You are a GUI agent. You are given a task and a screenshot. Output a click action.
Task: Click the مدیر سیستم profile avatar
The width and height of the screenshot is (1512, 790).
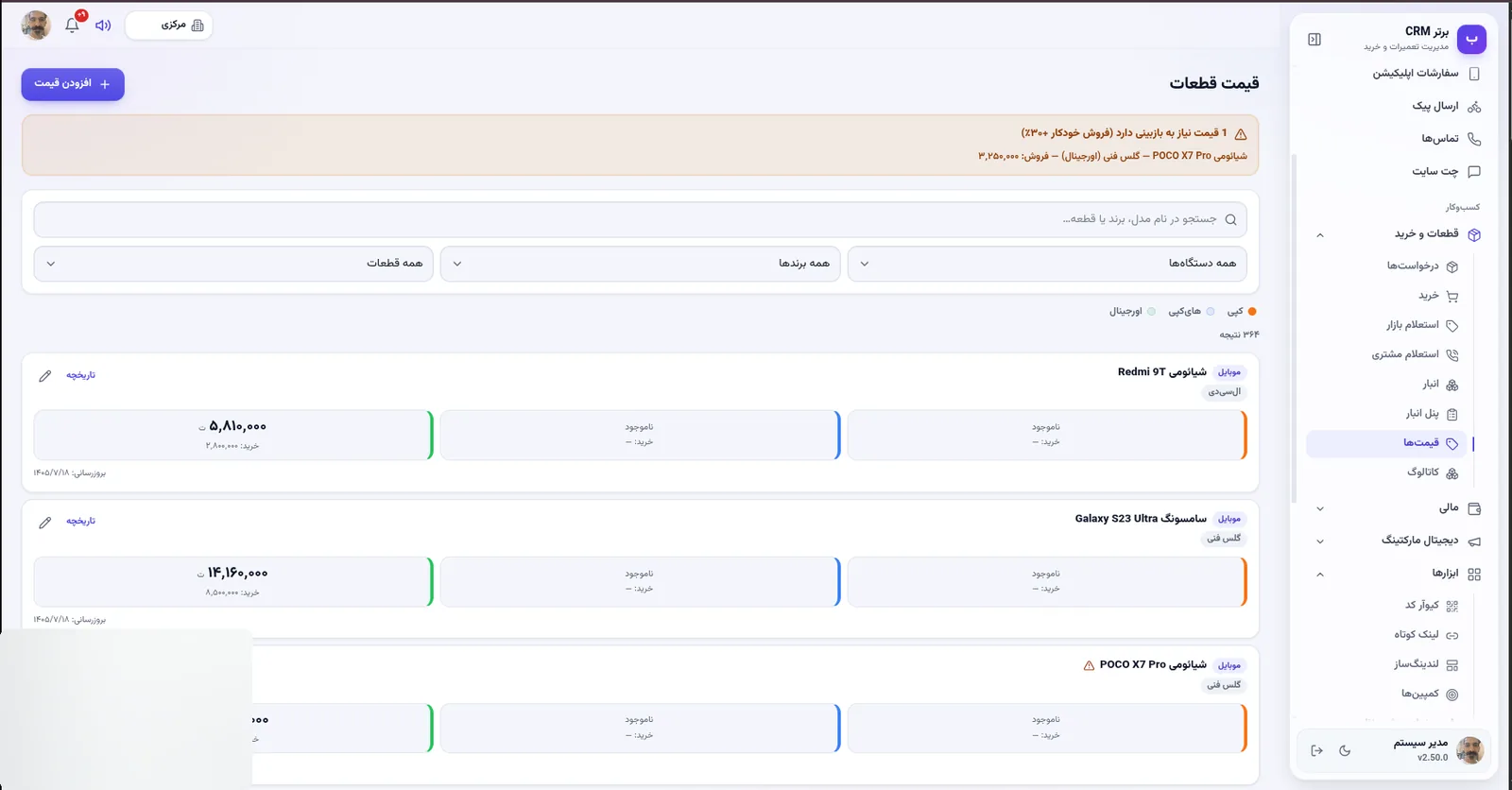(x=1469, y=751)
